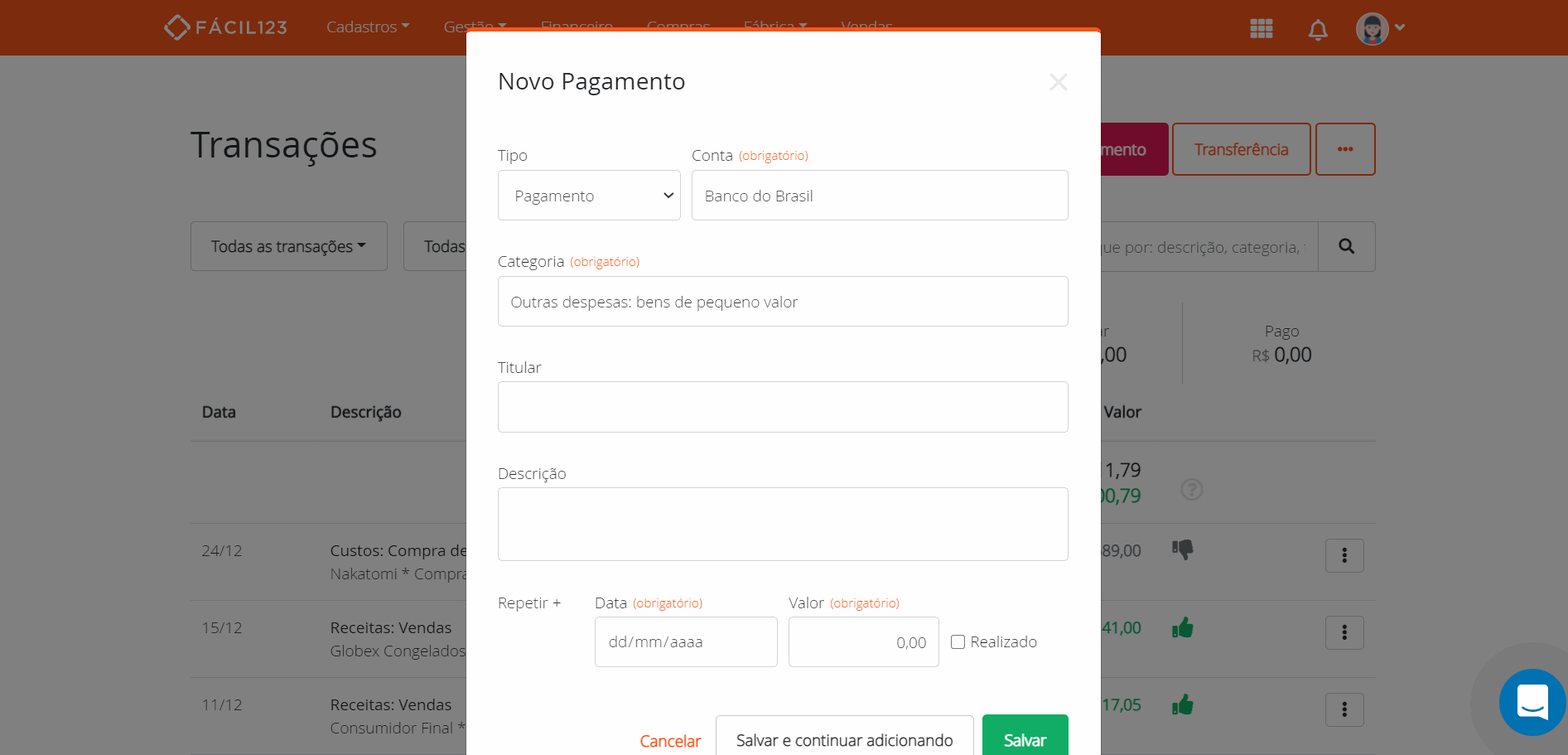Image resolution: width=1568 pixels, height=755 pixels.
Task: Toggle the thumbs-up on the 15/12 transaction
Action: (x=1183, y=627)
